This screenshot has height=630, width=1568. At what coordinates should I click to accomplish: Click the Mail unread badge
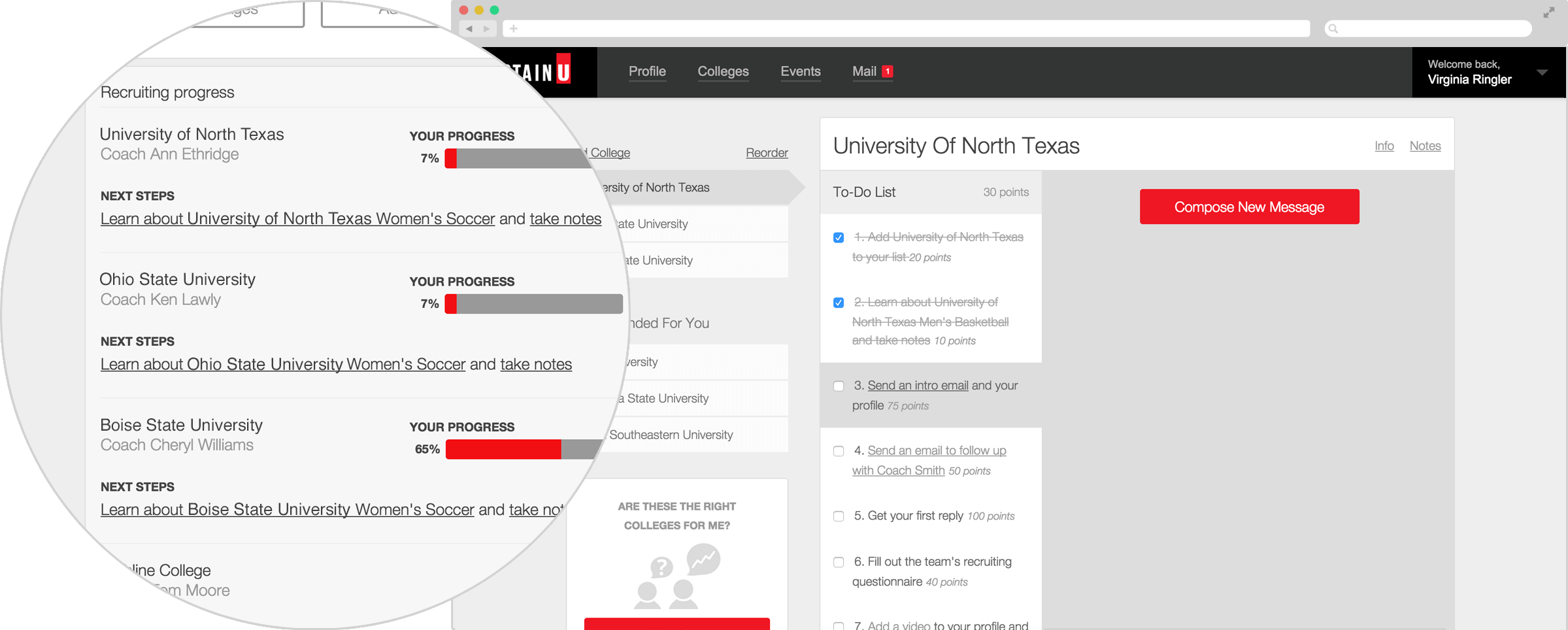887,71
